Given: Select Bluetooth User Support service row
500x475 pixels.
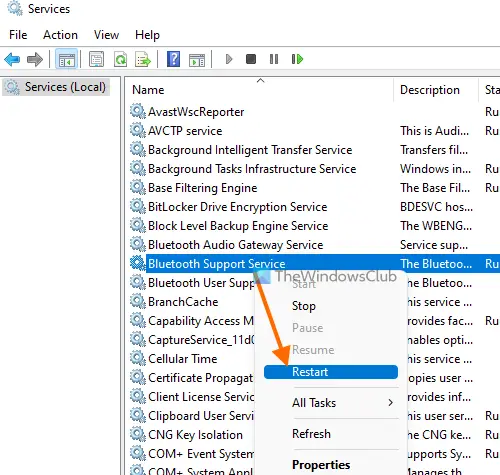Looking at the screenshot, I should 201,283.
